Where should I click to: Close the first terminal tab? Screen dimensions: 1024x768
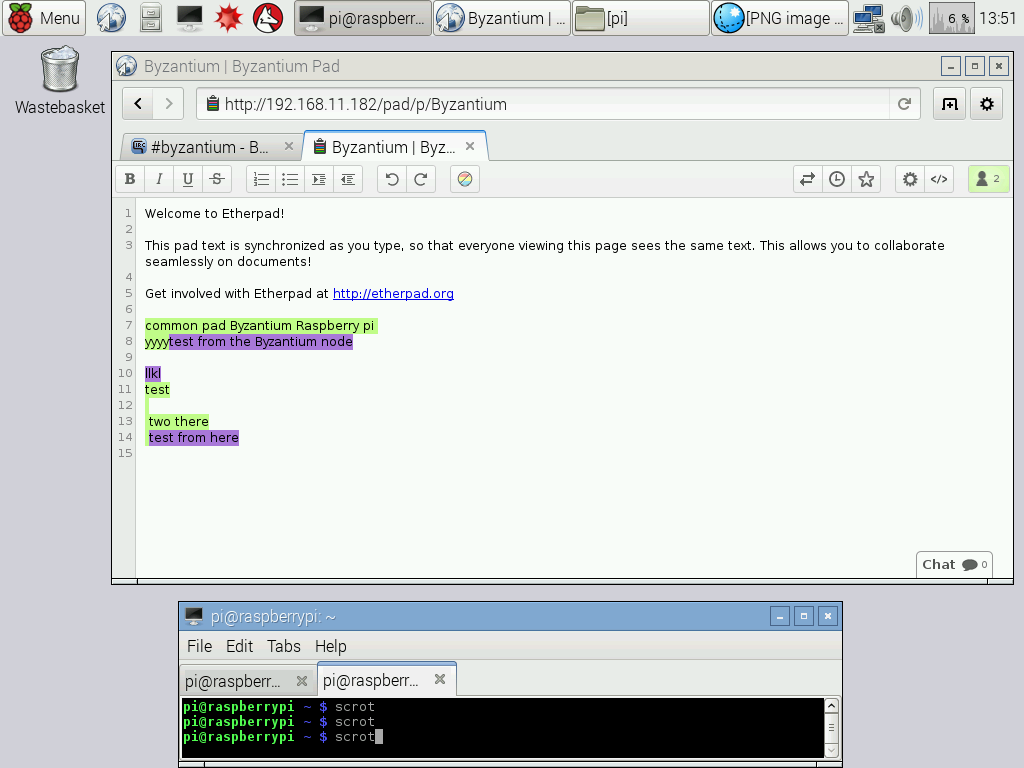(302, 680)
